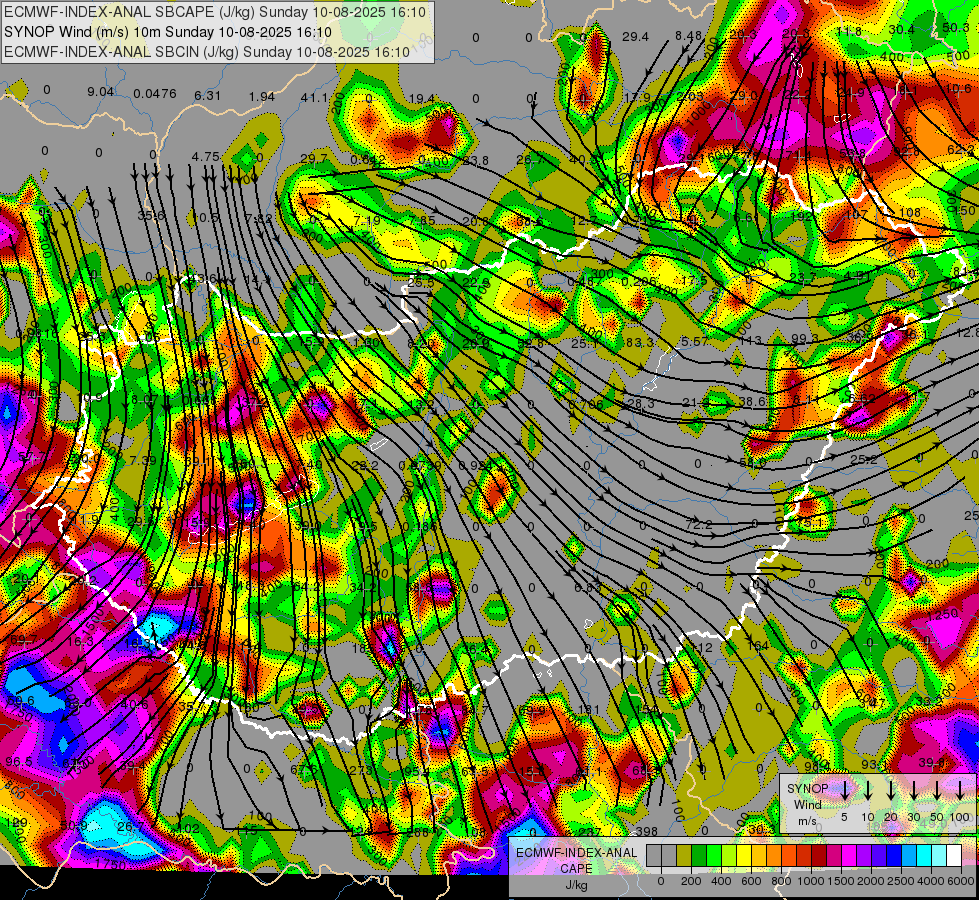The height and width of the screenshot is (900, 979).
Task: Click the '4000' tick label on the CAPE scale
Action: click(931, 881)
